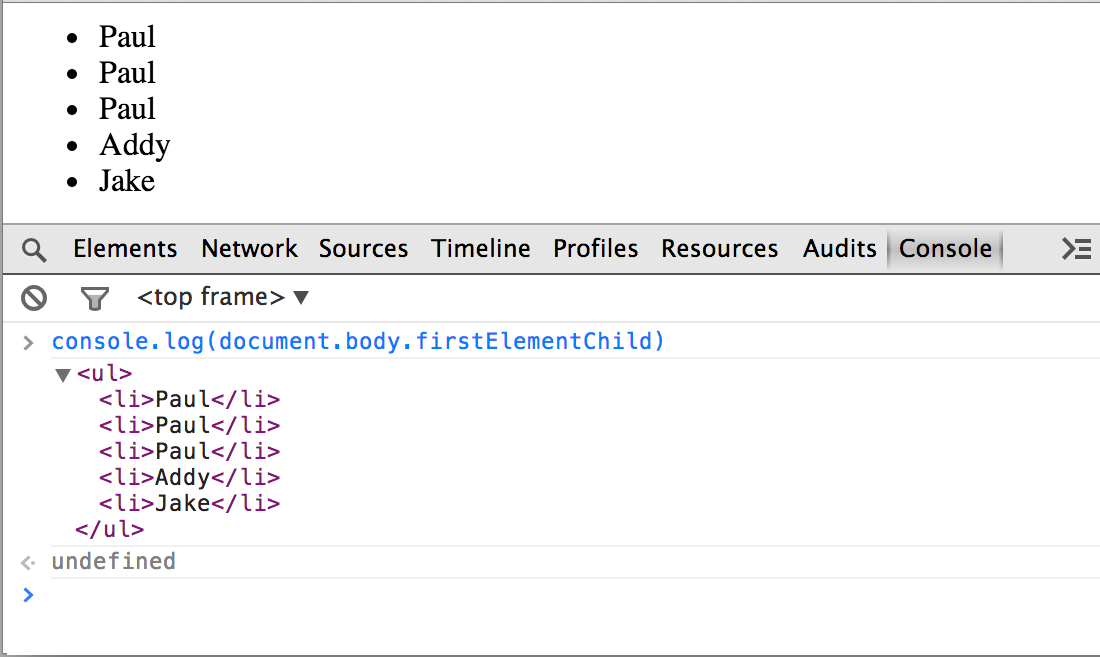Switch to the Resources tab
The height and width of the screenshot is (657, 1100).
click(x=719, y=249)
